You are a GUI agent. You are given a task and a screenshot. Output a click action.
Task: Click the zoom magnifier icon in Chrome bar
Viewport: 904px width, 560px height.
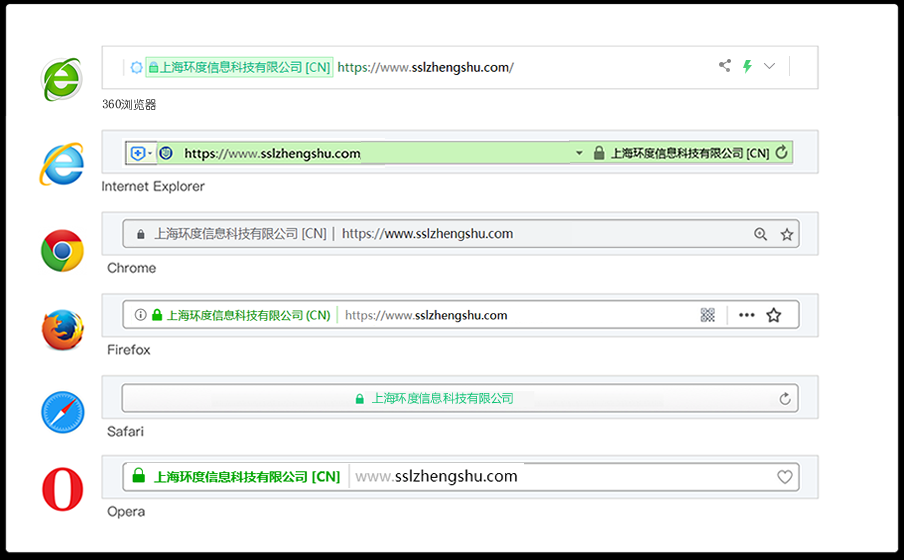tap(761, 234)
